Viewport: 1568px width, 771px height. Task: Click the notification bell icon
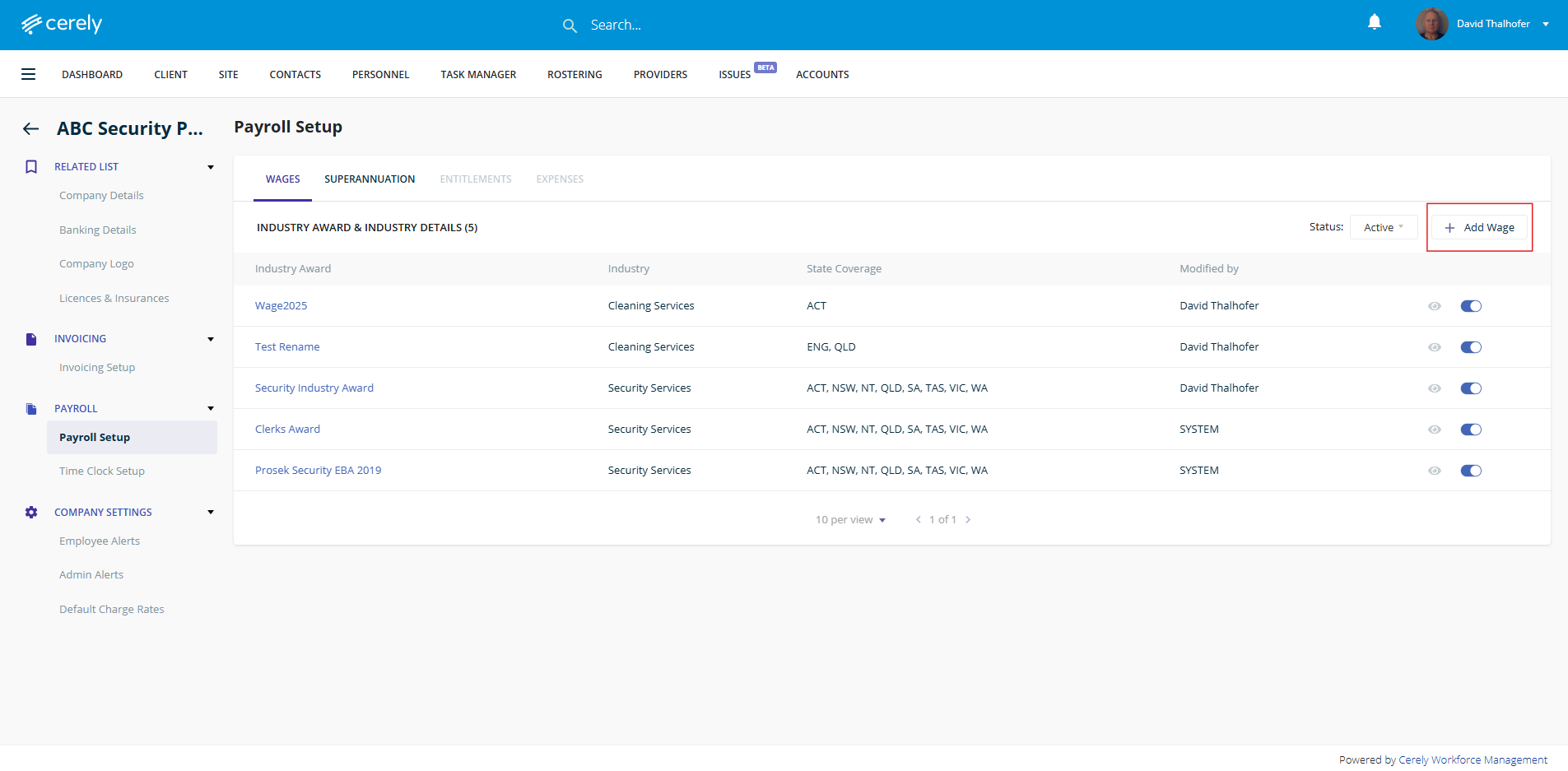(x=1374, y=22)
